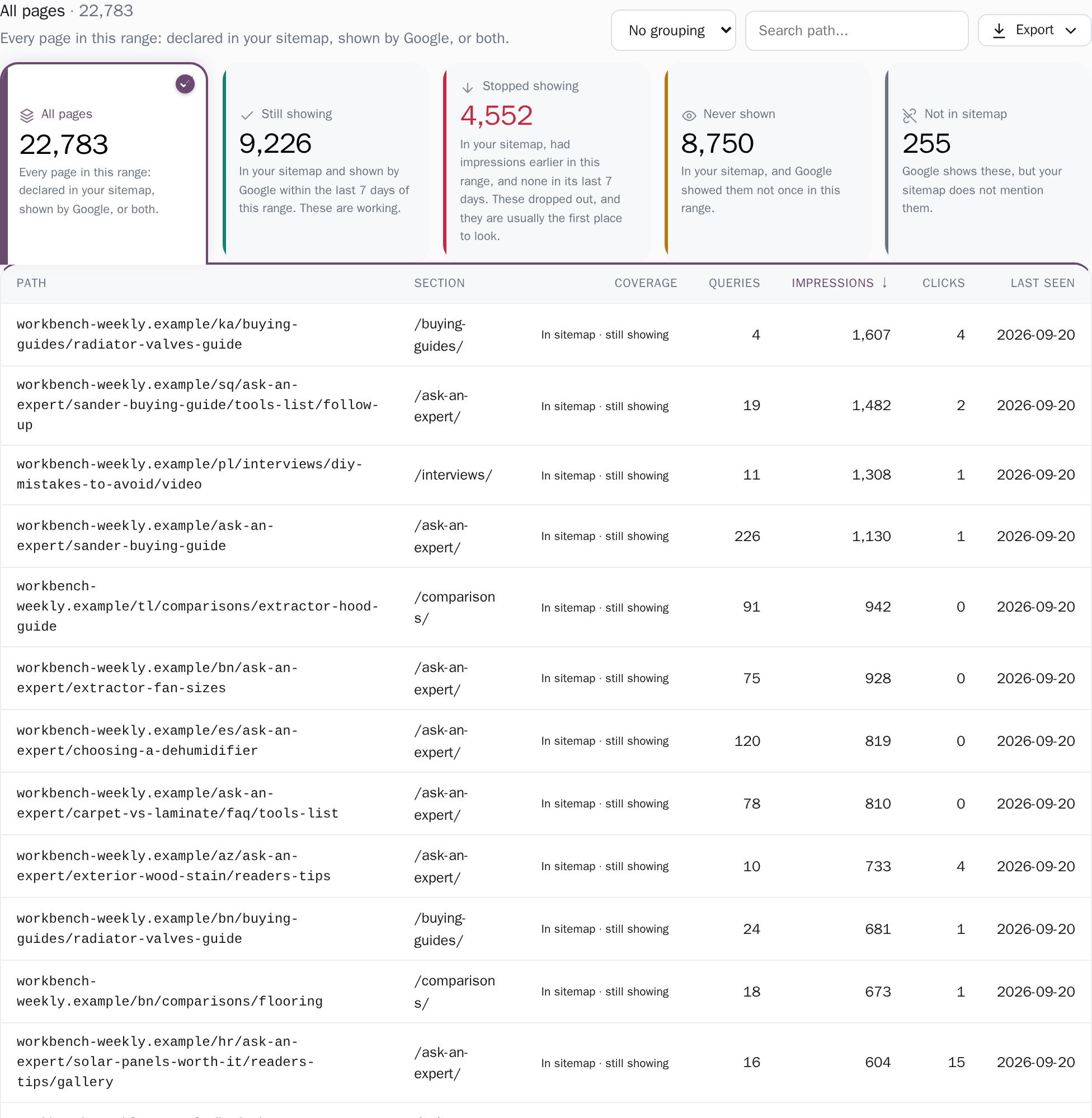The height and width of the screenshot is (1118, 1092).
Task: Open the No grouping dropdown
Action: pyautogui.click(x=673, y=30)
